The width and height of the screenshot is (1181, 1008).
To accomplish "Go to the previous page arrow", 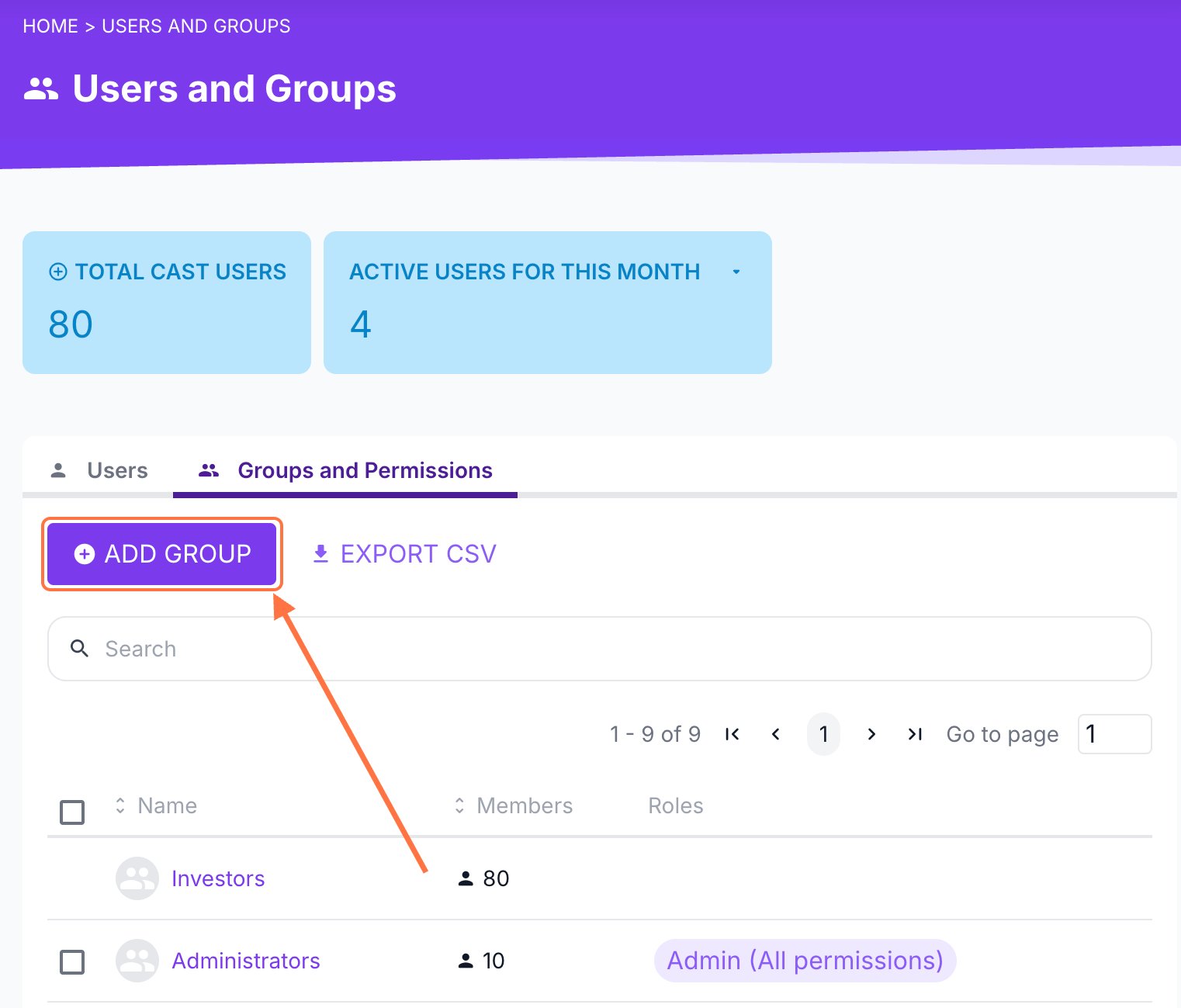I will coord(775,734).
